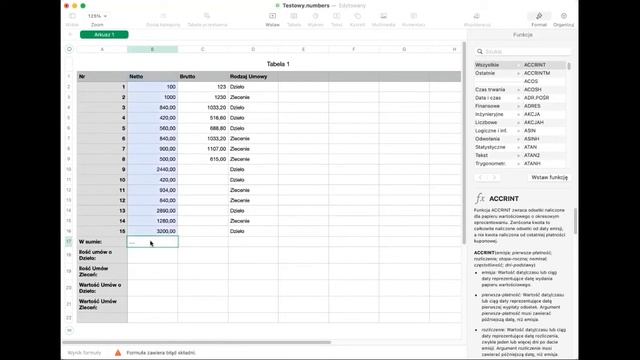Choose the ADRES function

point(544,106)
